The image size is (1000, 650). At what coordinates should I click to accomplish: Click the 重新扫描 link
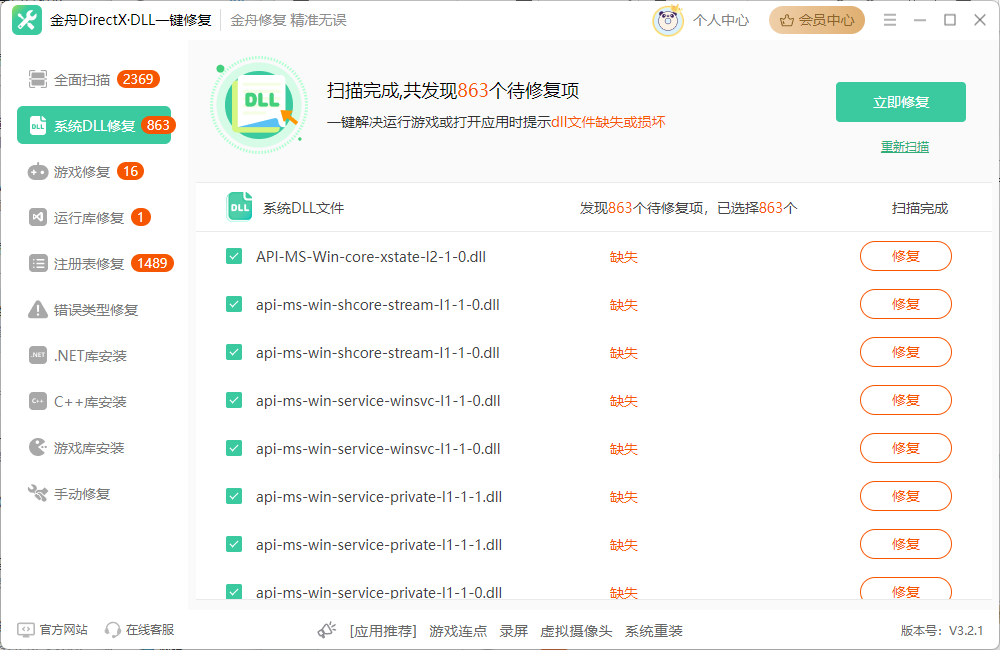click(x=904, y=147)
